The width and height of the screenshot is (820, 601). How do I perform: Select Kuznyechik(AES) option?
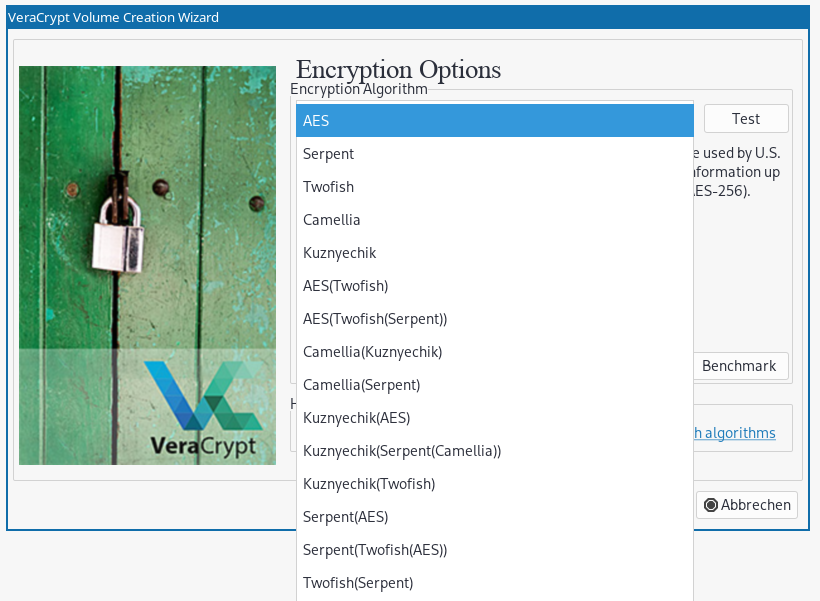pyautogui.click(x=495, y=417)
